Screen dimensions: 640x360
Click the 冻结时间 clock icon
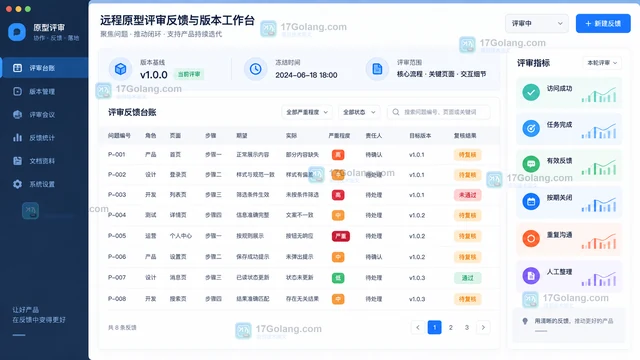pyautogui.click(x=256, y=69)
